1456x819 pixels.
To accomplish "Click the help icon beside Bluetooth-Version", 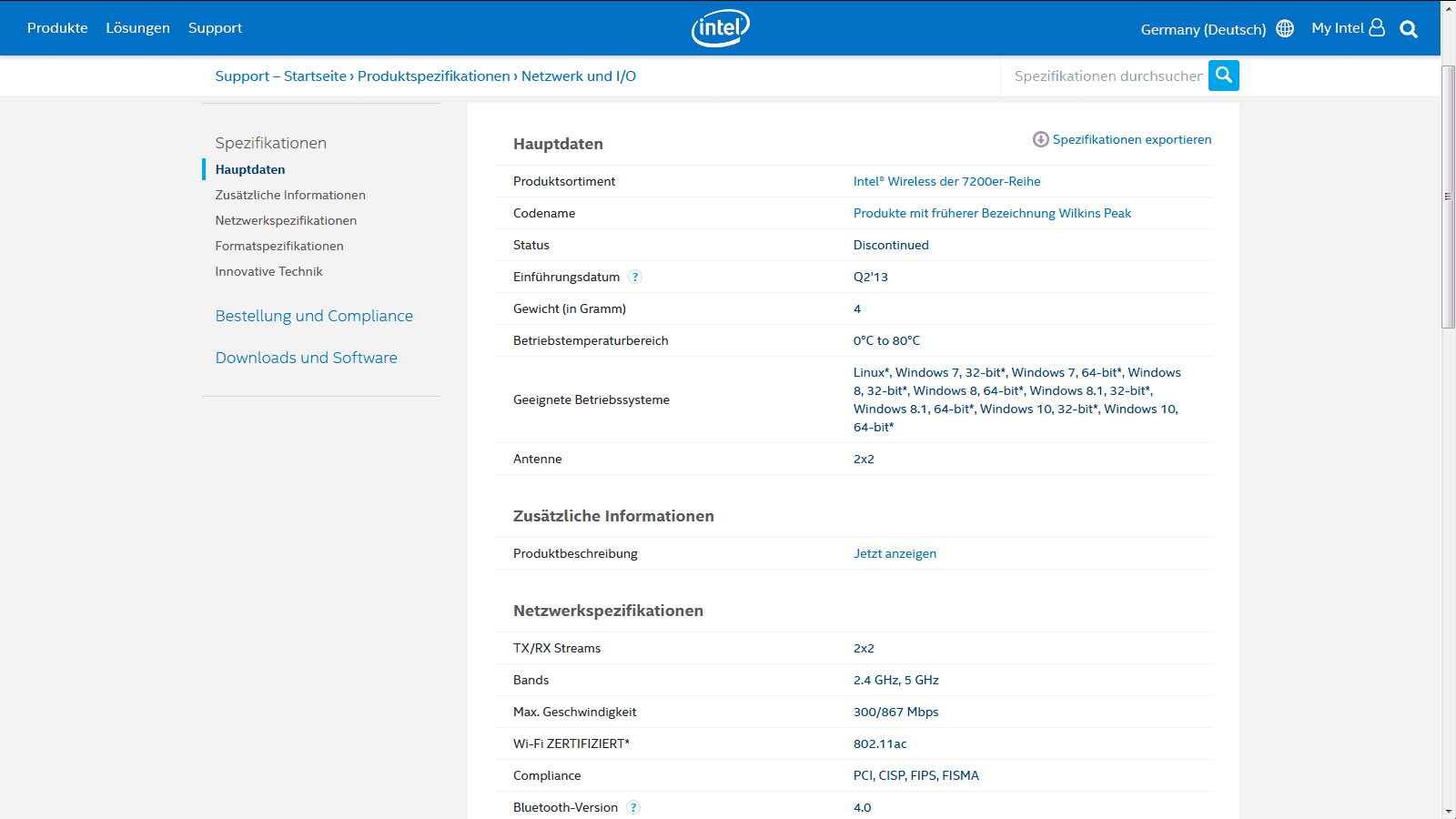I will pyautogui.click(x=633, y=807).
